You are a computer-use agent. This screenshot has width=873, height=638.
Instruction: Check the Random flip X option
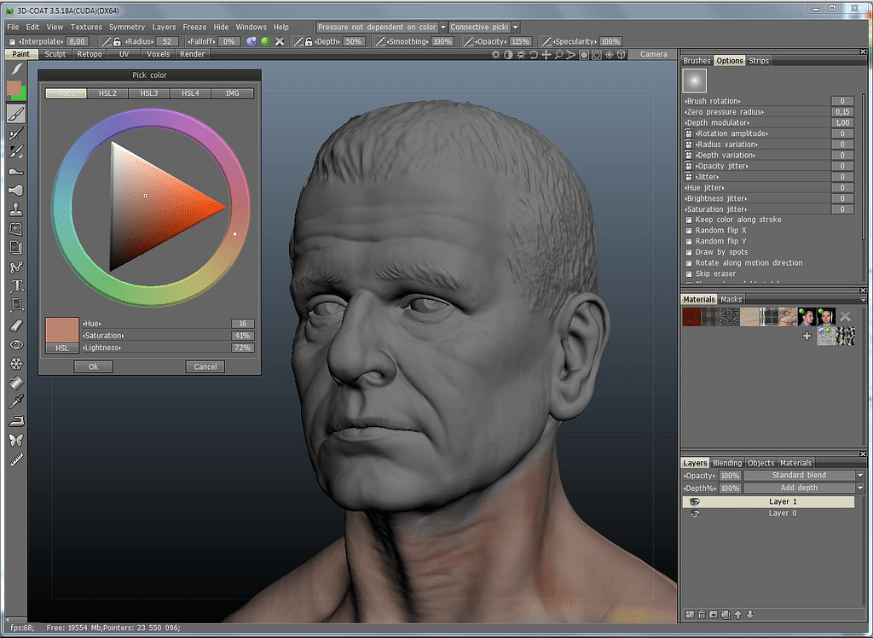(689, 231)
